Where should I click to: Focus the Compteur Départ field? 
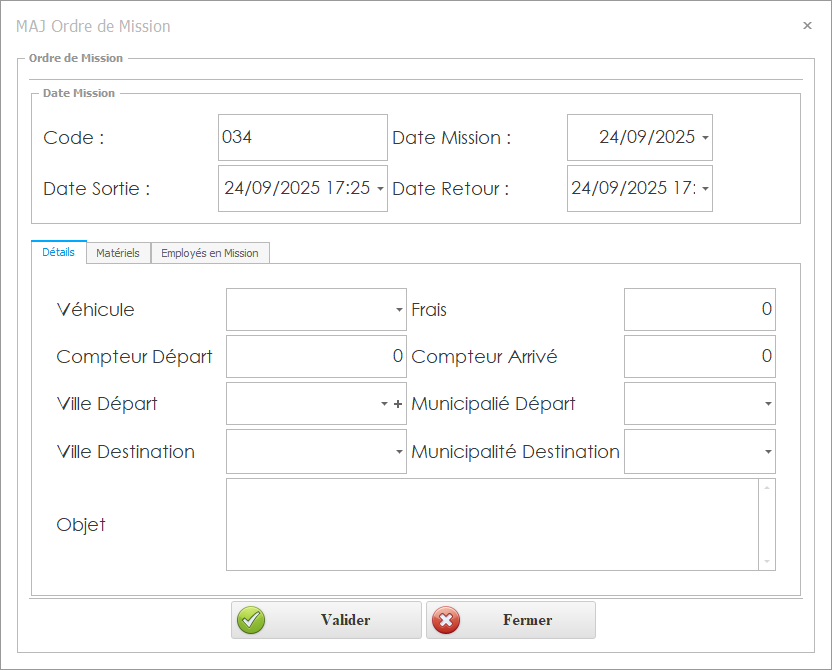pyautogui.click(x=315, y=357)
